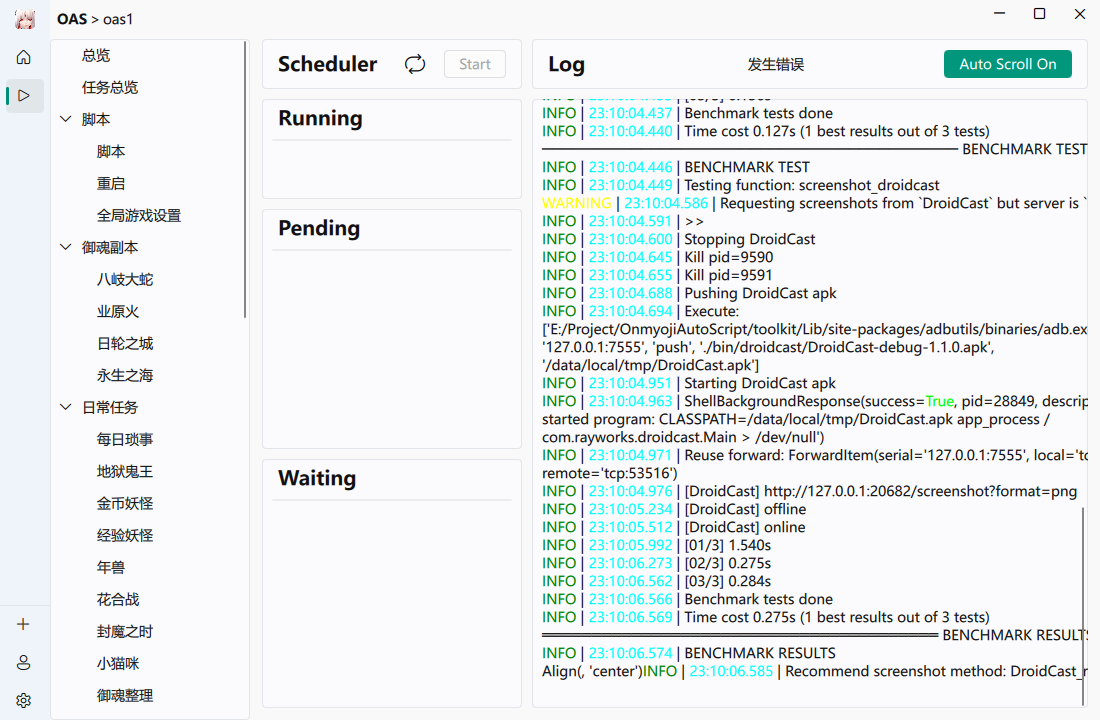Open the settings gear icon
Viewport: 1100px width, 720px height.
click(24, 701)
